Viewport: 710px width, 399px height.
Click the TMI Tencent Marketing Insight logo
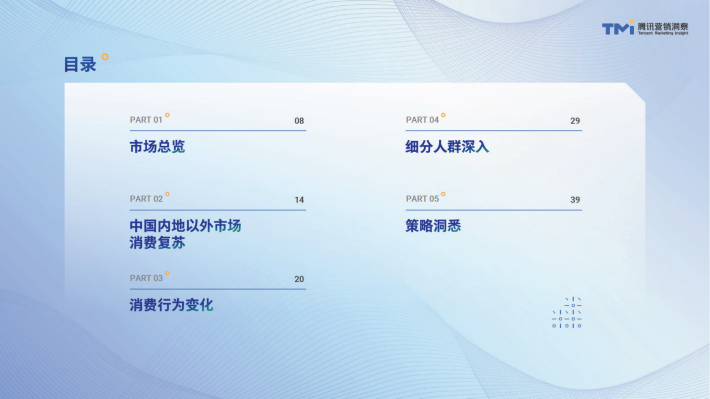pos(645,28)
